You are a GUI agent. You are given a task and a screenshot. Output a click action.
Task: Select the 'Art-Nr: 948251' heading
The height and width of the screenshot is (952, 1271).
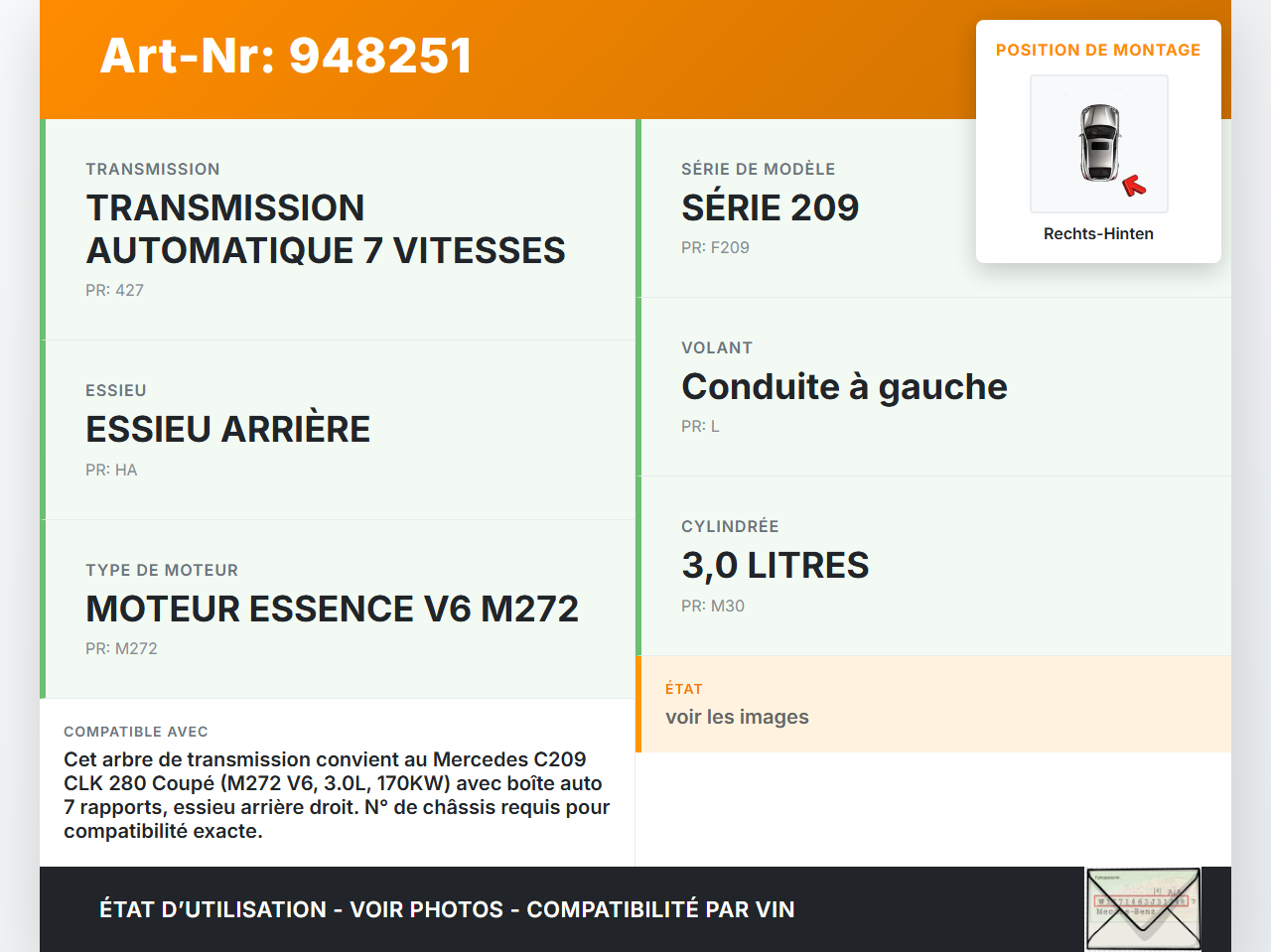286,56
